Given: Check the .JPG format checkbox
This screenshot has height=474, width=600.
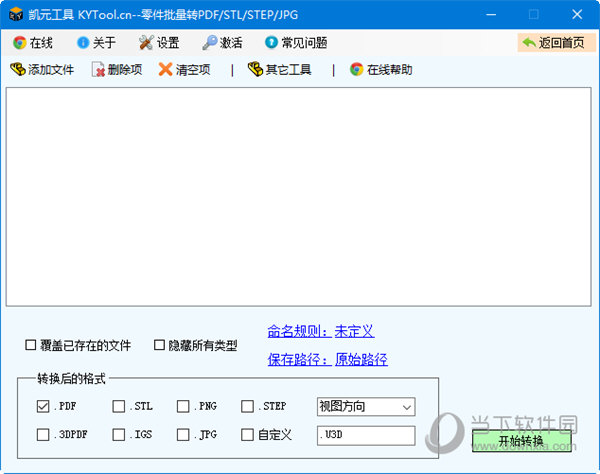Looking at the screenshot, I should tap(183, 435).
